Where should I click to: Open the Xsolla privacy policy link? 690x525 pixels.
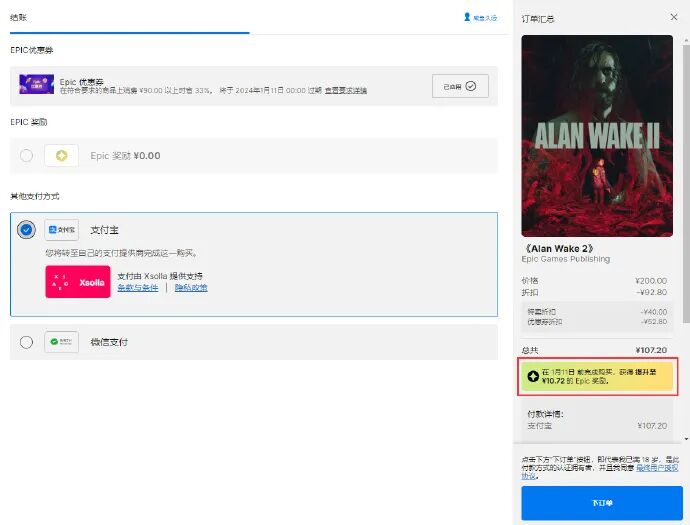191,287
